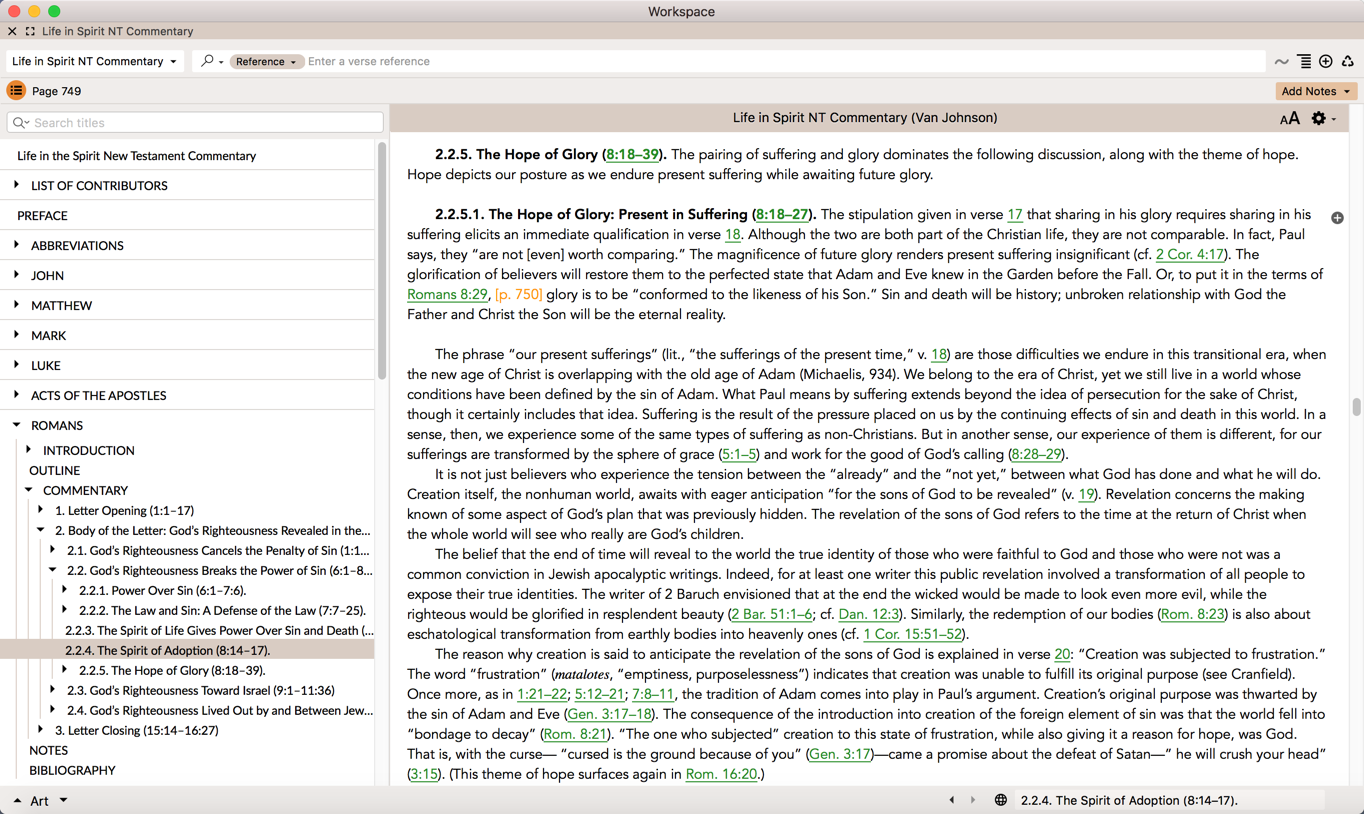Collapse 2. Body of the Letter node
1364x814 pixels.
click(40, 530)
